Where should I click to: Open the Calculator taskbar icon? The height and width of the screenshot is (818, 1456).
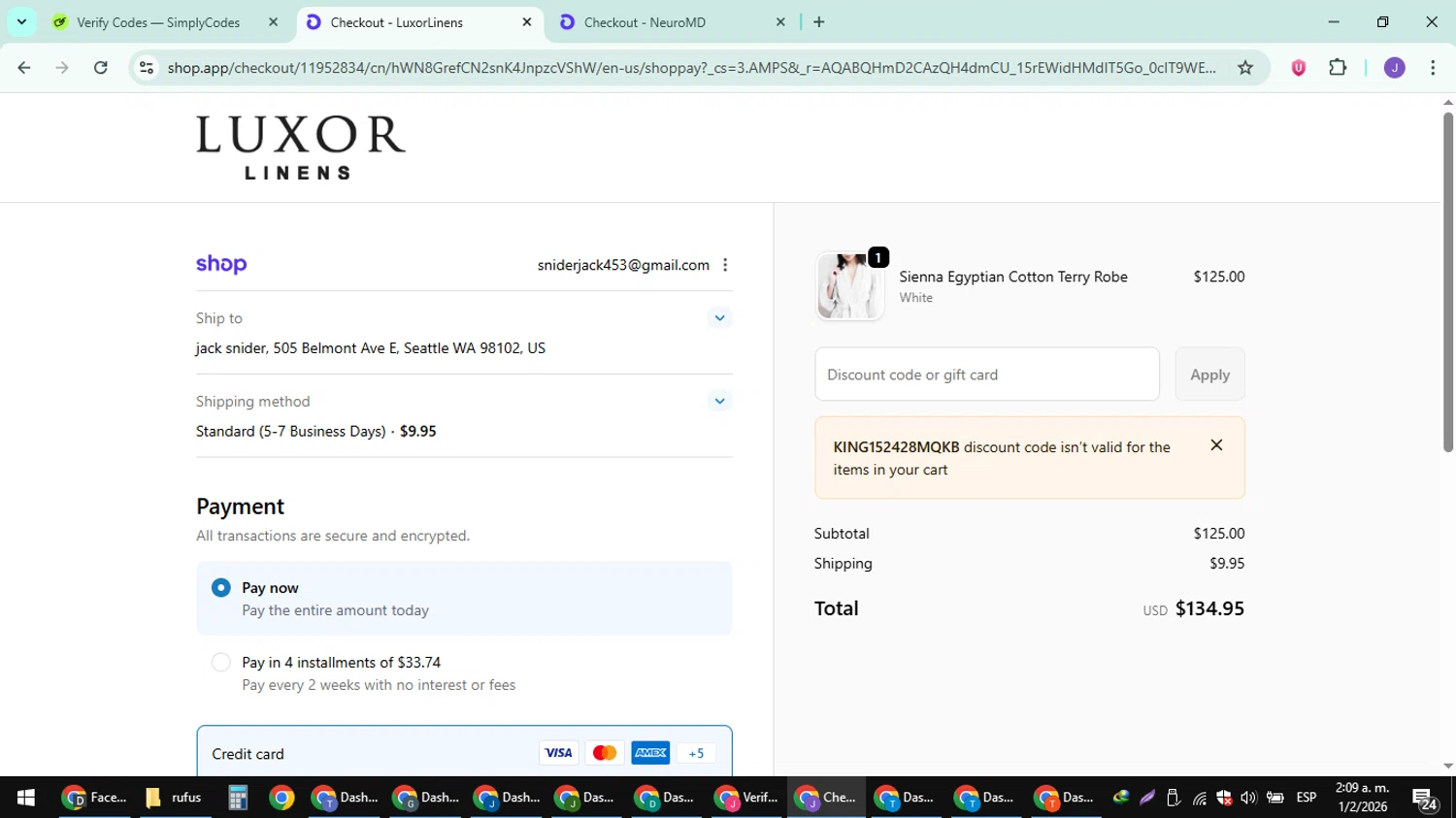coord(238,798)
